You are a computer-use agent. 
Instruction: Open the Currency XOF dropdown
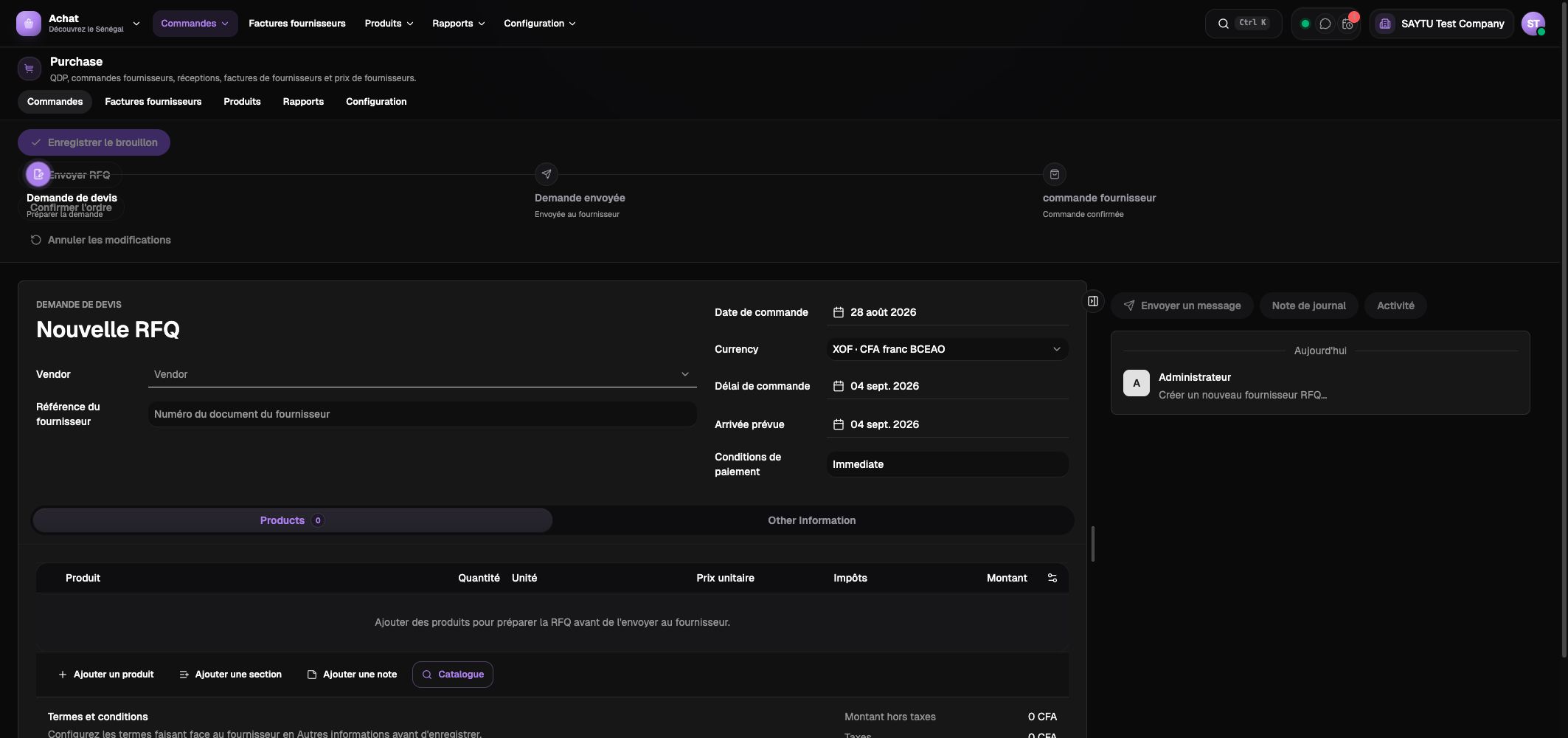(948, 349)
